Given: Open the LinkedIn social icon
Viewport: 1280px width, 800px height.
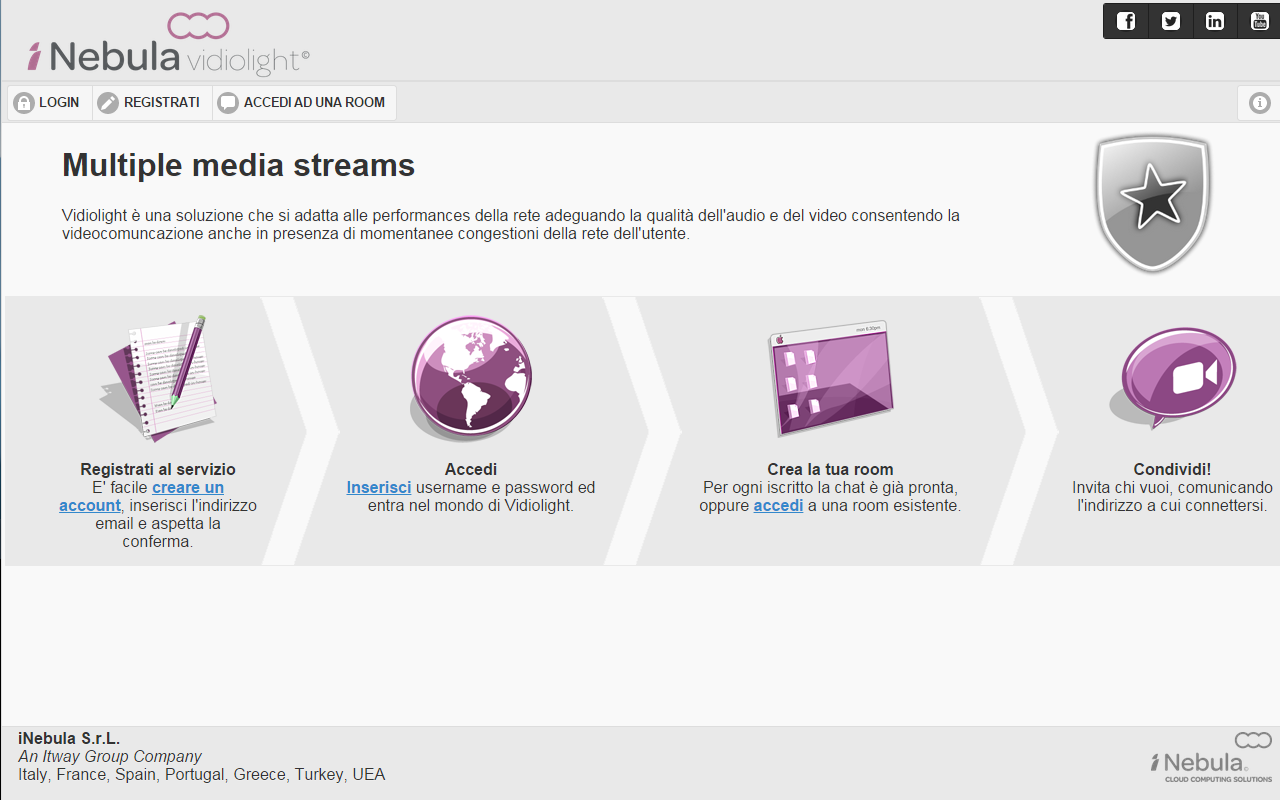Looking at the screenshot, I should click(1214, 21).
